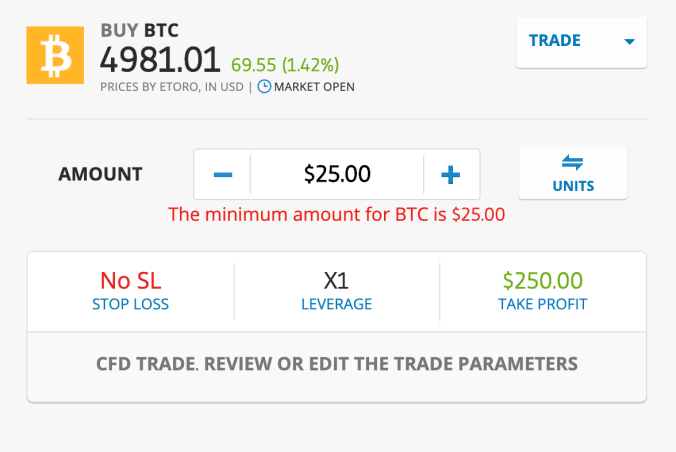Click the MARKET OPEN status text
This screenshot has width=676, height=452.
[314, 87]
